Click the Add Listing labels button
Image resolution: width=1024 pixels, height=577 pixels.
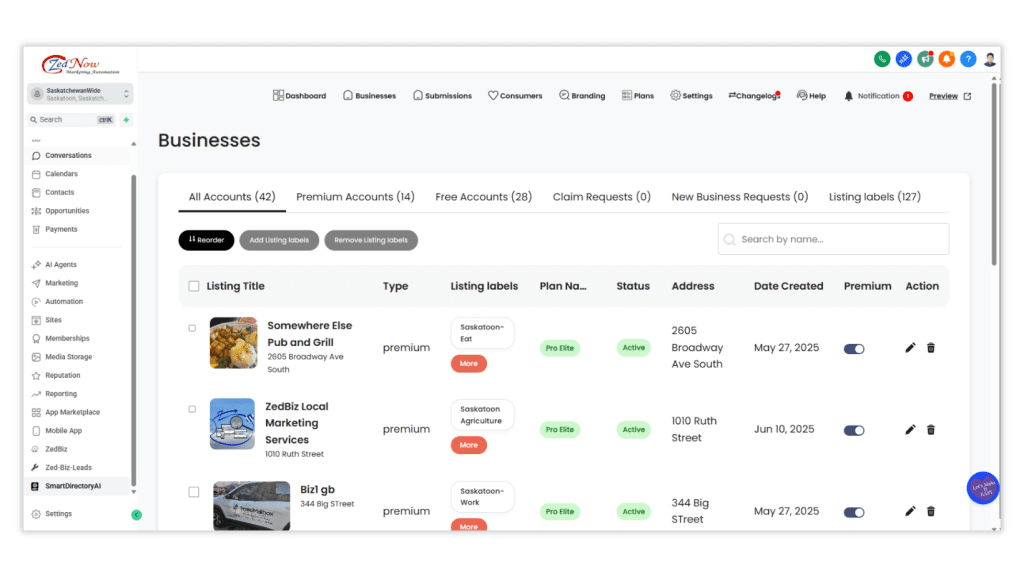point(279,240)
